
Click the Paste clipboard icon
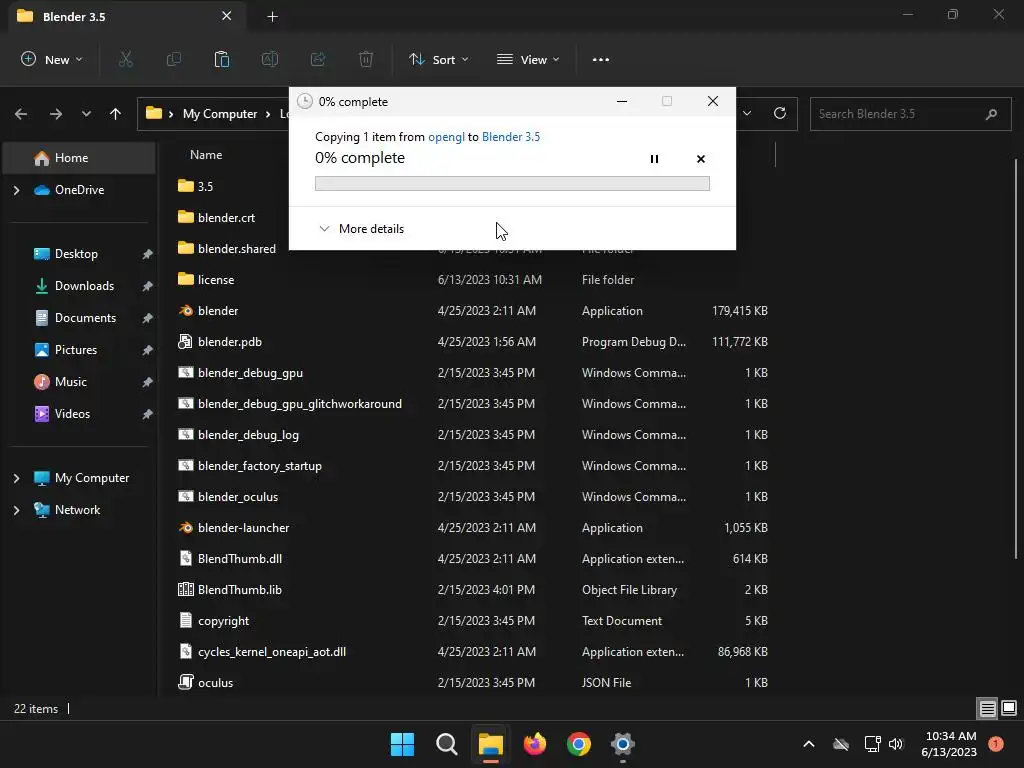pyautogui.click(x=222, y=59)
